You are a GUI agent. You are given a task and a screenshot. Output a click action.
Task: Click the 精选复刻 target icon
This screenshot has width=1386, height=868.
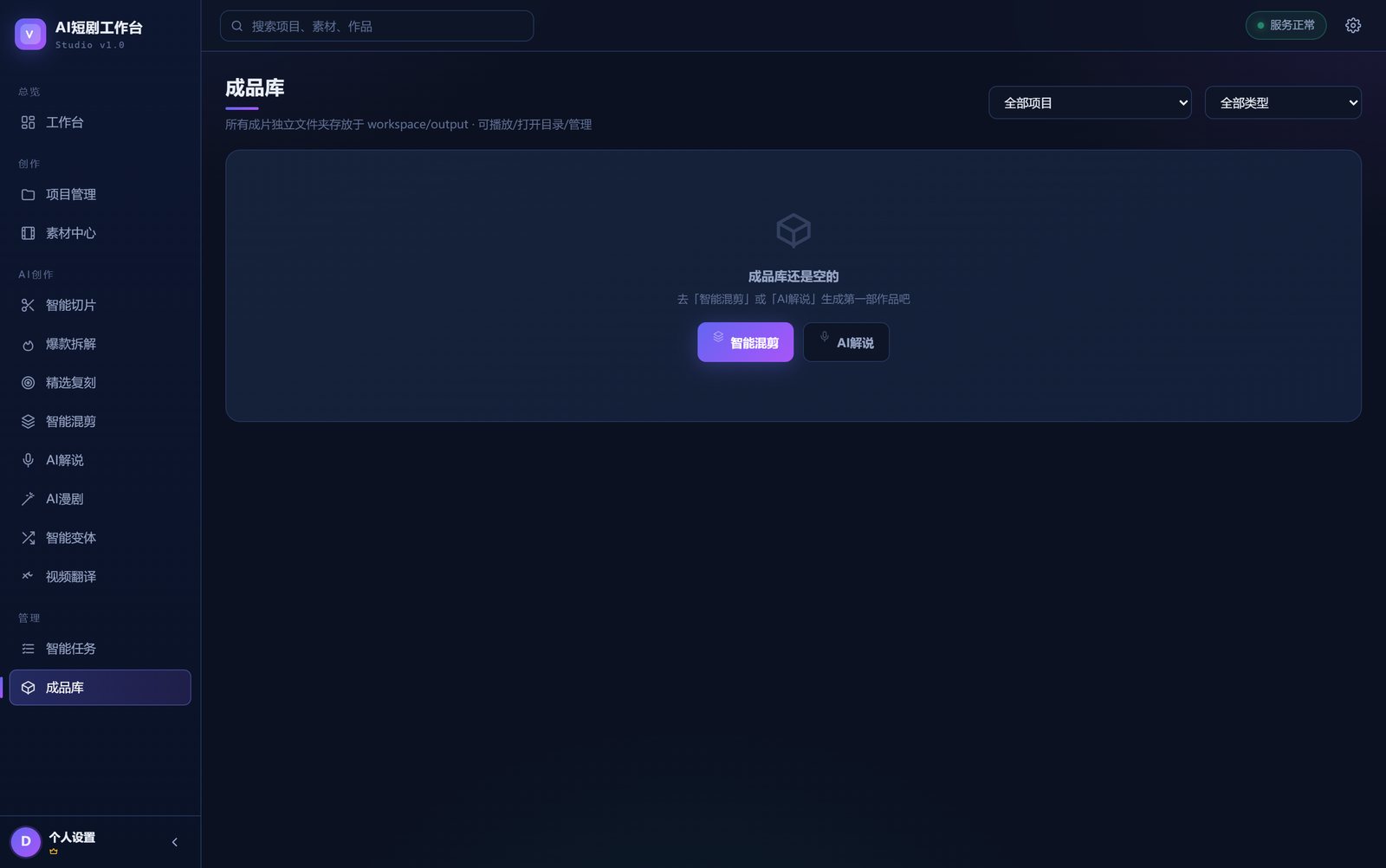tap(28, 383)
